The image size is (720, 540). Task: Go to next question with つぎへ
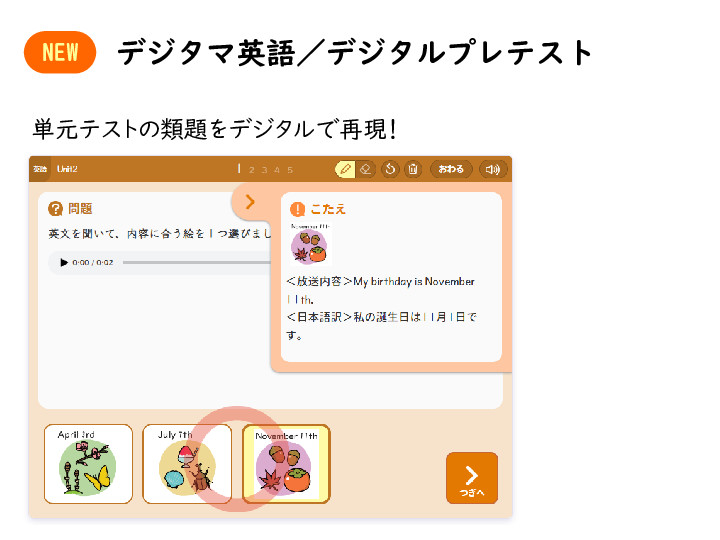(472, 478)
